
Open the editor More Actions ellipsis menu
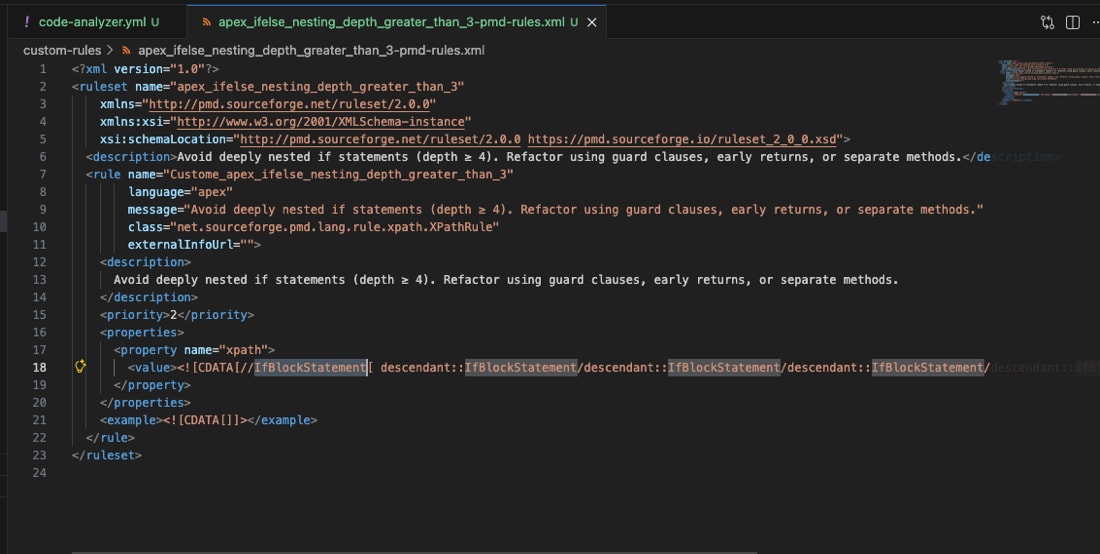1095,22
